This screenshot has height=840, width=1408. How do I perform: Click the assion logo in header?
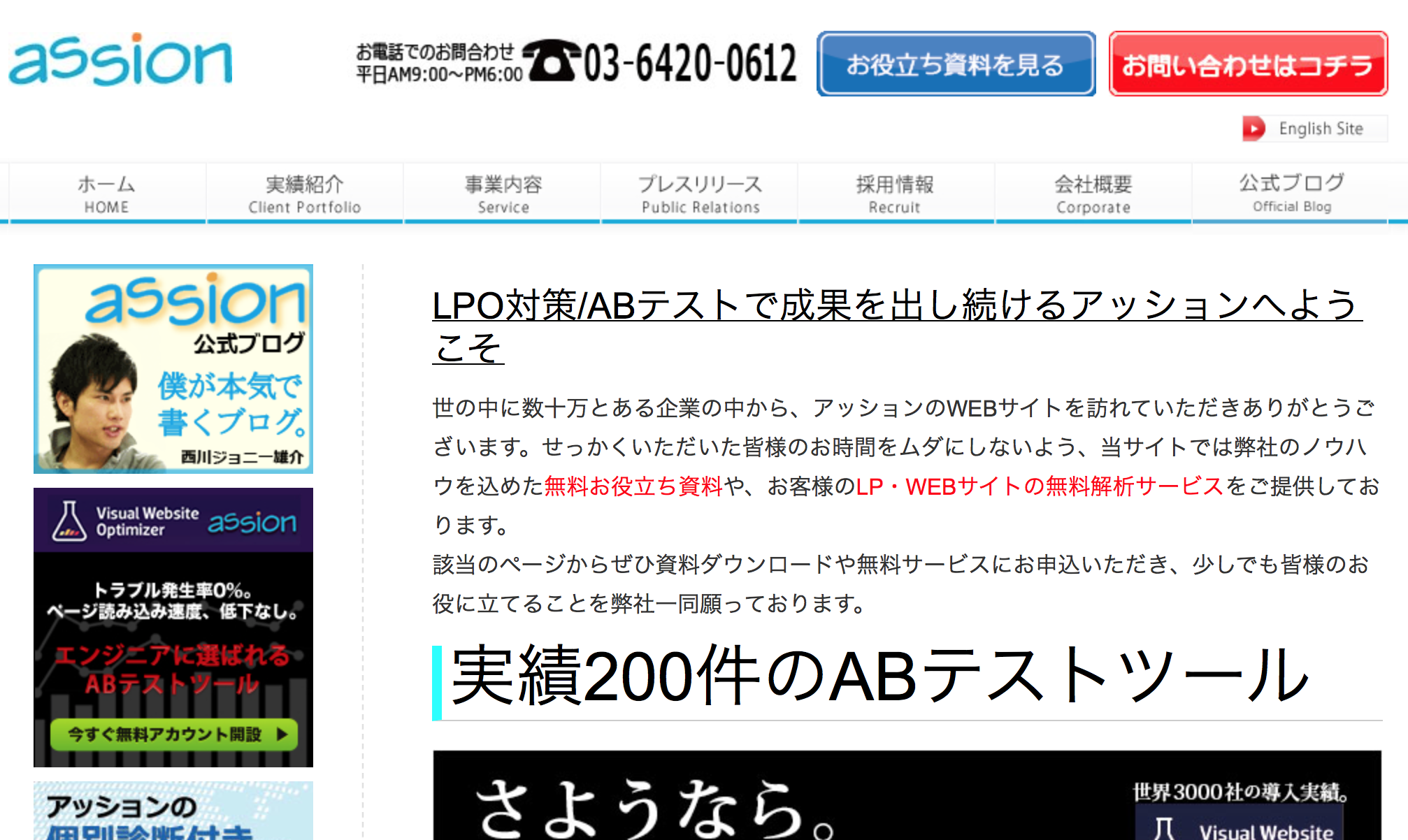tap(120, 60)
